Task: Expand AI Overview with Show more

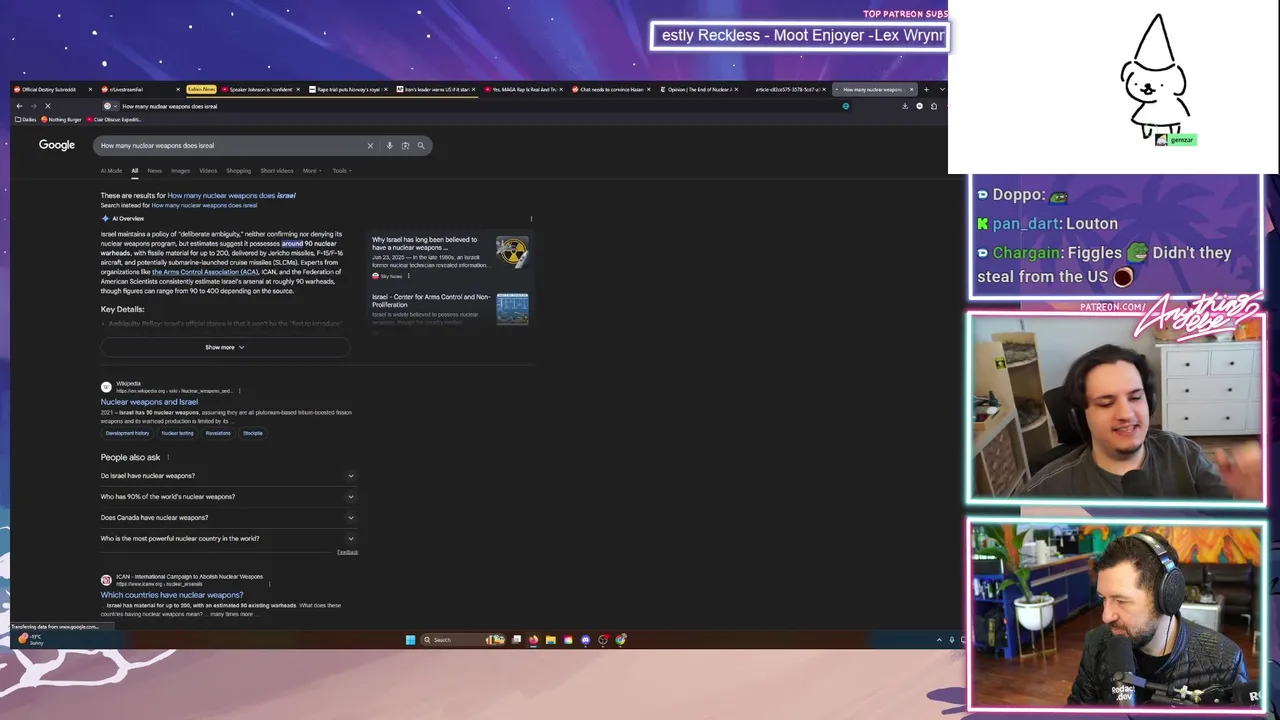Action: tap(225, 347)
